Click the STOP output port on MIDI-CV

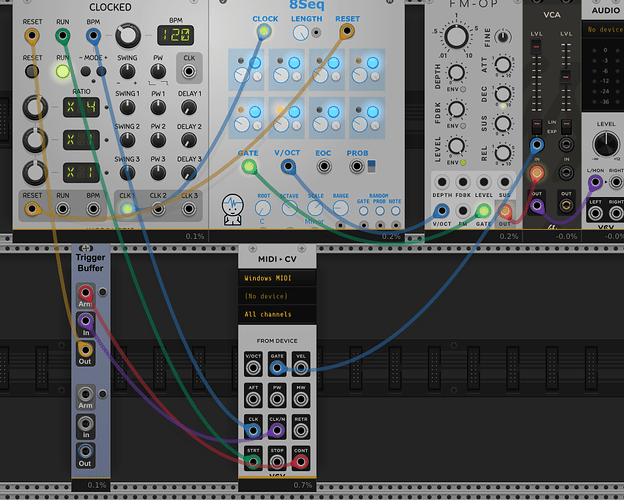click(277, 459)
